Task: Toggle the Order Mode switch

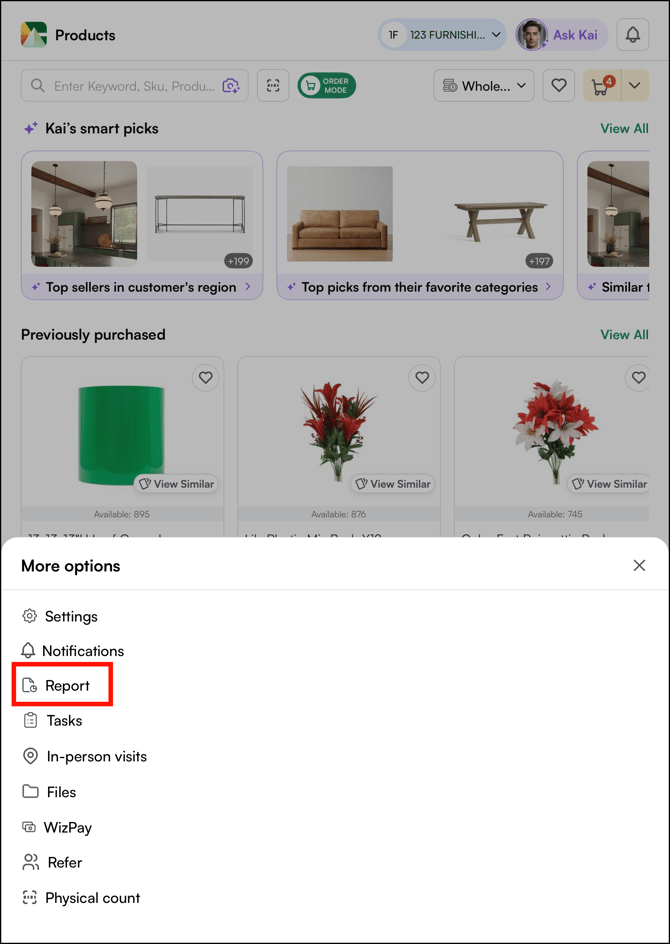Action: (326, 86)
